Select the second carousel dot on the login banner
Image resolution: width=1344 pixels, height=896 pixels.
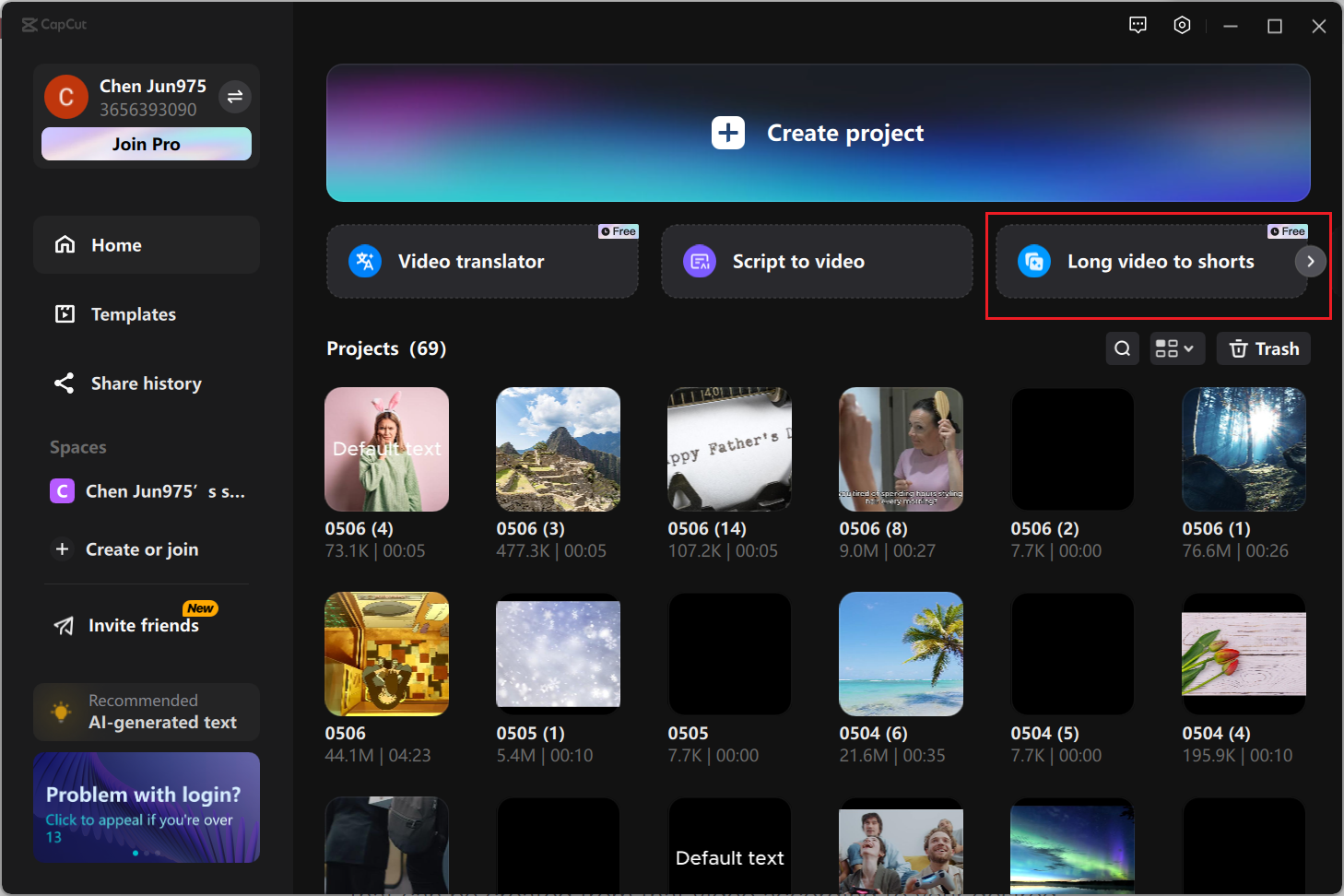click(146, 853)
